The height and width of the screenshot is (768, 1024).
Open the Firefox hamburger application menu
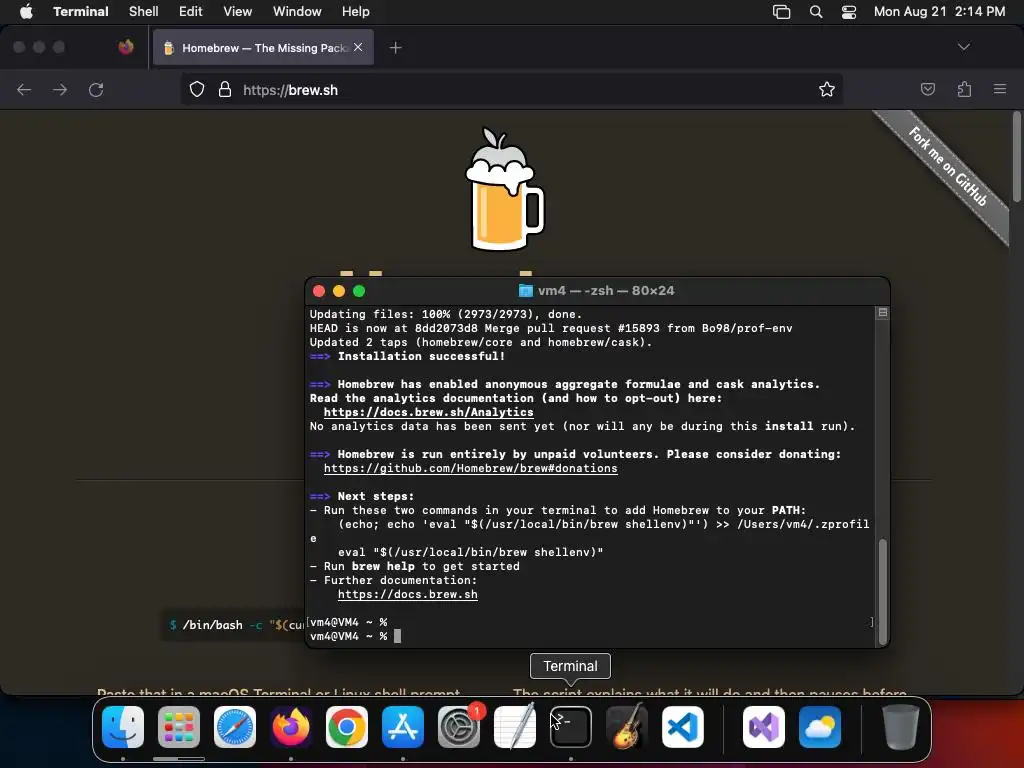[1000, 89]
